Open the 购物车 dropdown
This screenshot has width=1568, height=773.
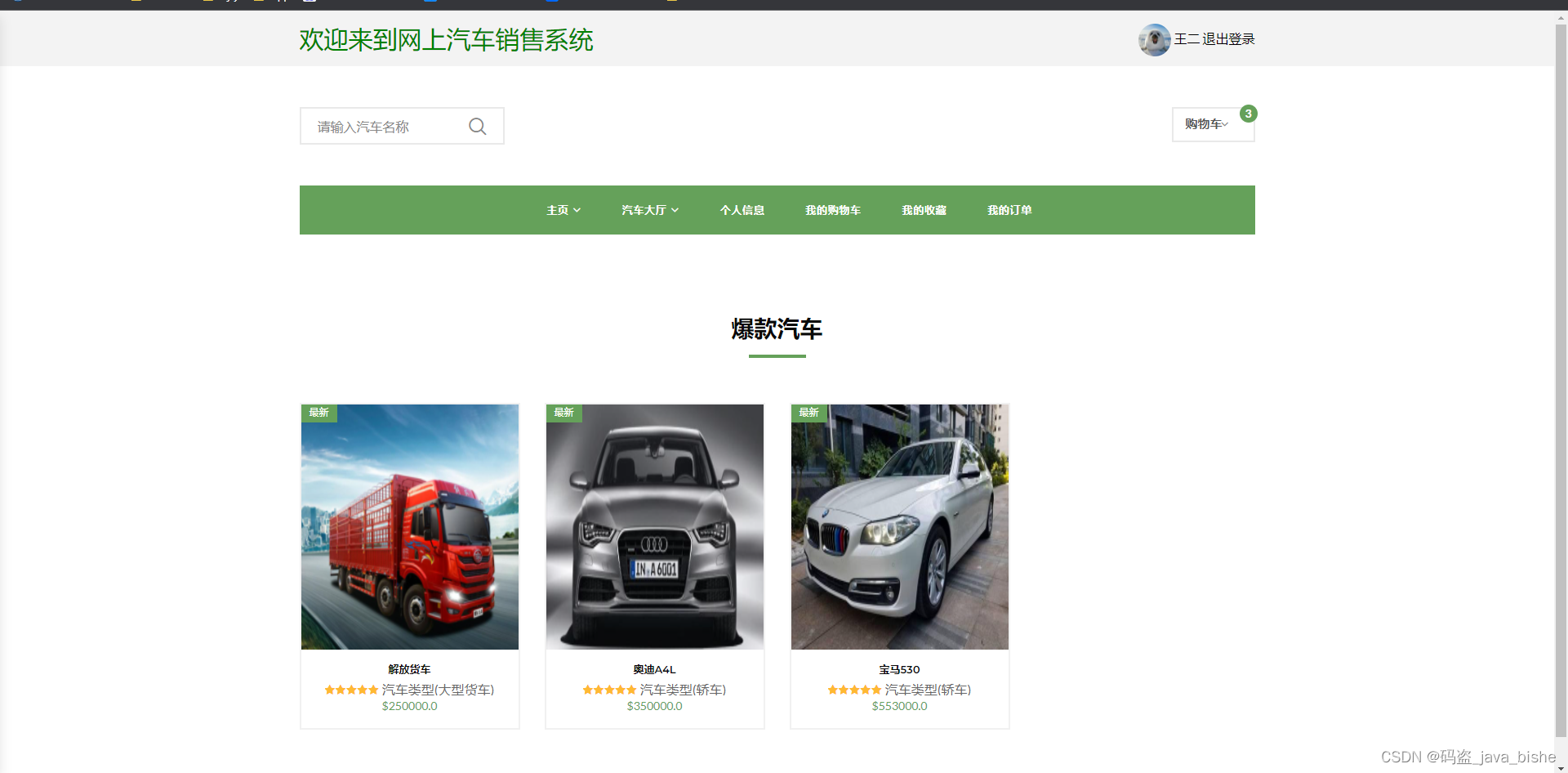point(1213,124)
